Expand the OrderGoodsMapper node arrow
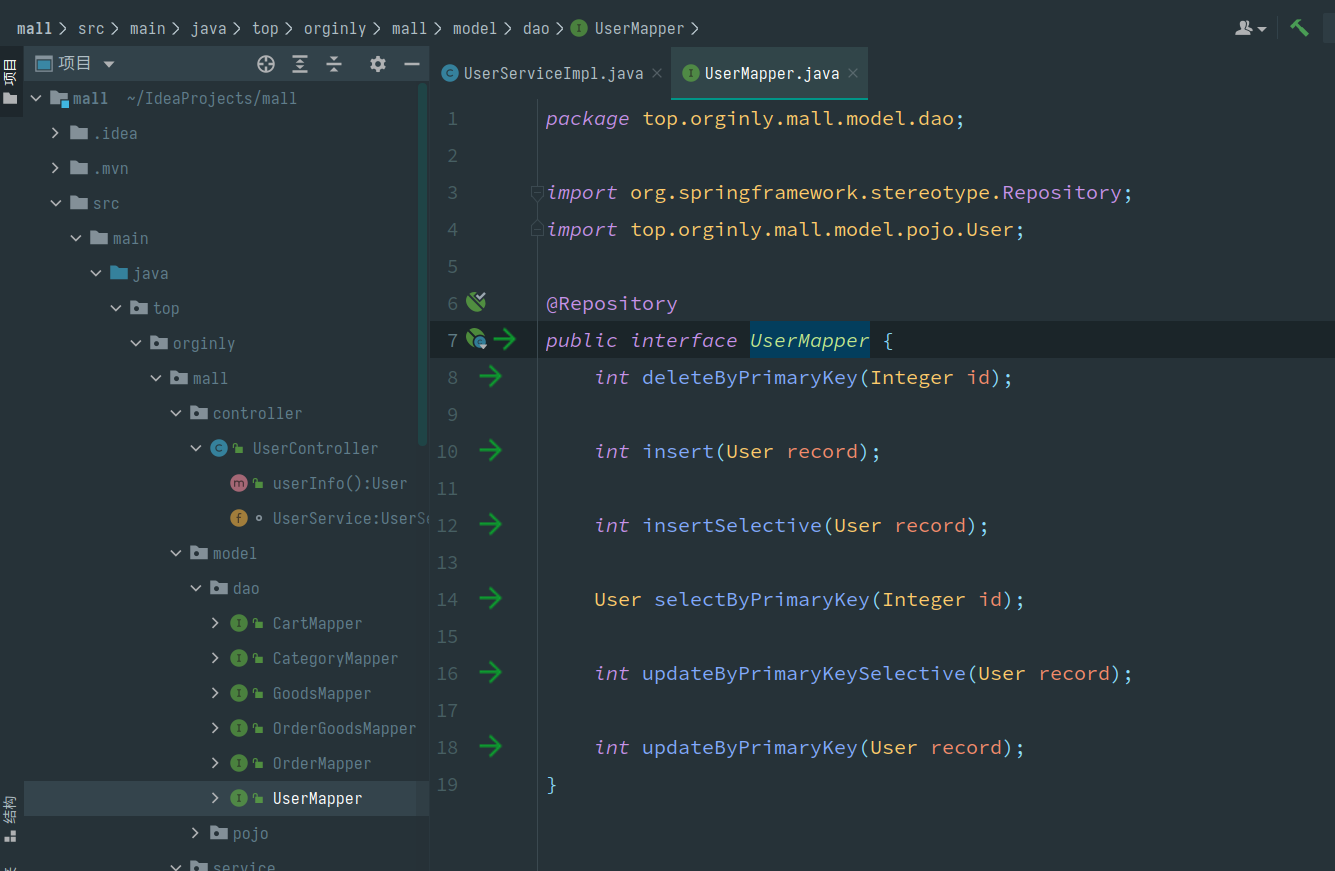This screenshot has height=871, width=1335. click(x=216, y=728)
